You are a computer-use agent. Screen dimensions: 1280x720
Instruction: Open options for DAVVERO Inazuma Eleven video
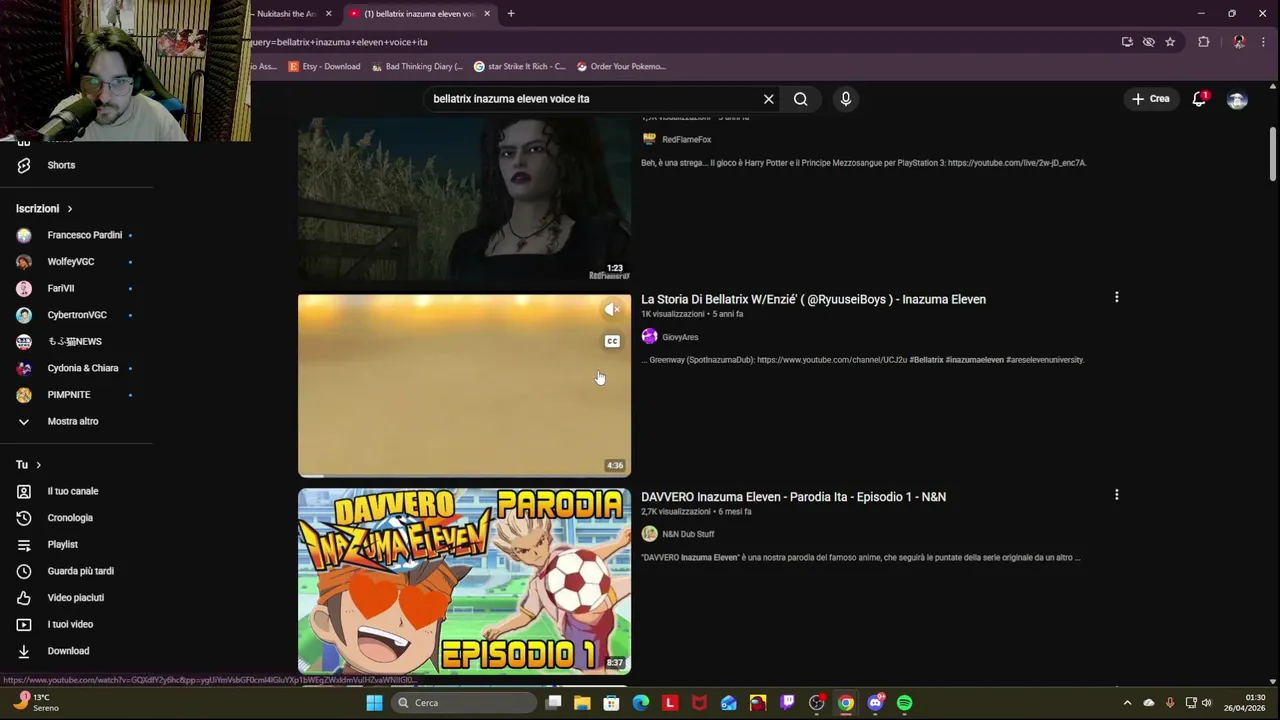click(x=1116, y=495)
